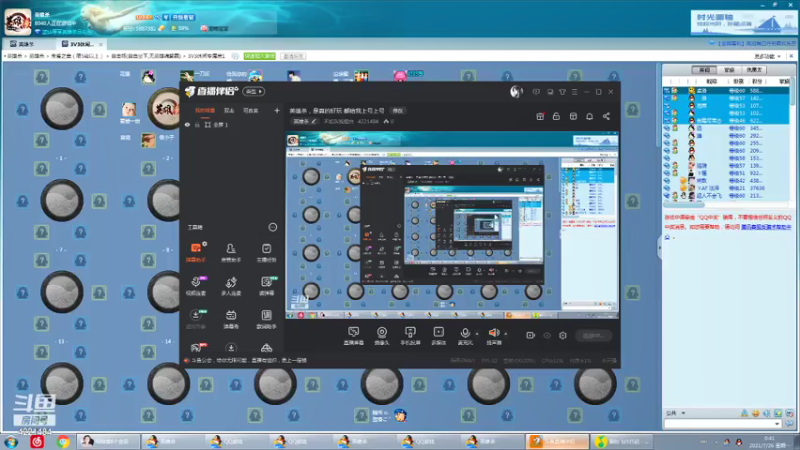Open the video co-stream mic tool

[x=196, y=286]
